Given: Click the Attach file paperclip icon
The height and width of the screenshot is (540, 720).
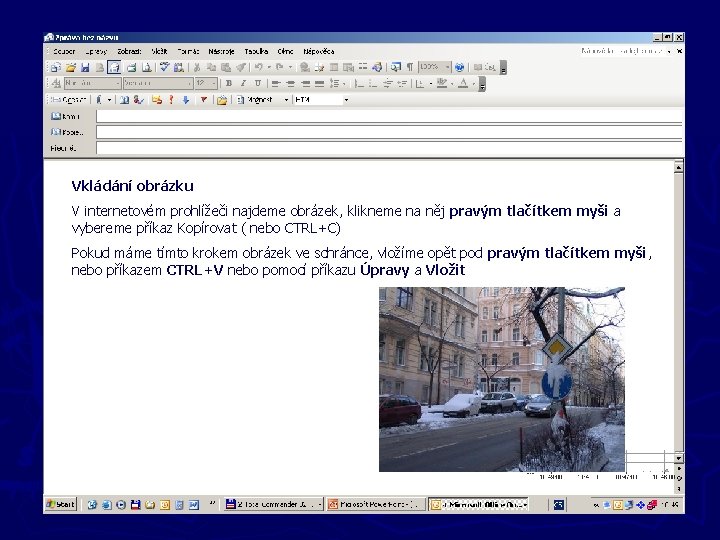Looking at the screenshot, I should 99,100.
